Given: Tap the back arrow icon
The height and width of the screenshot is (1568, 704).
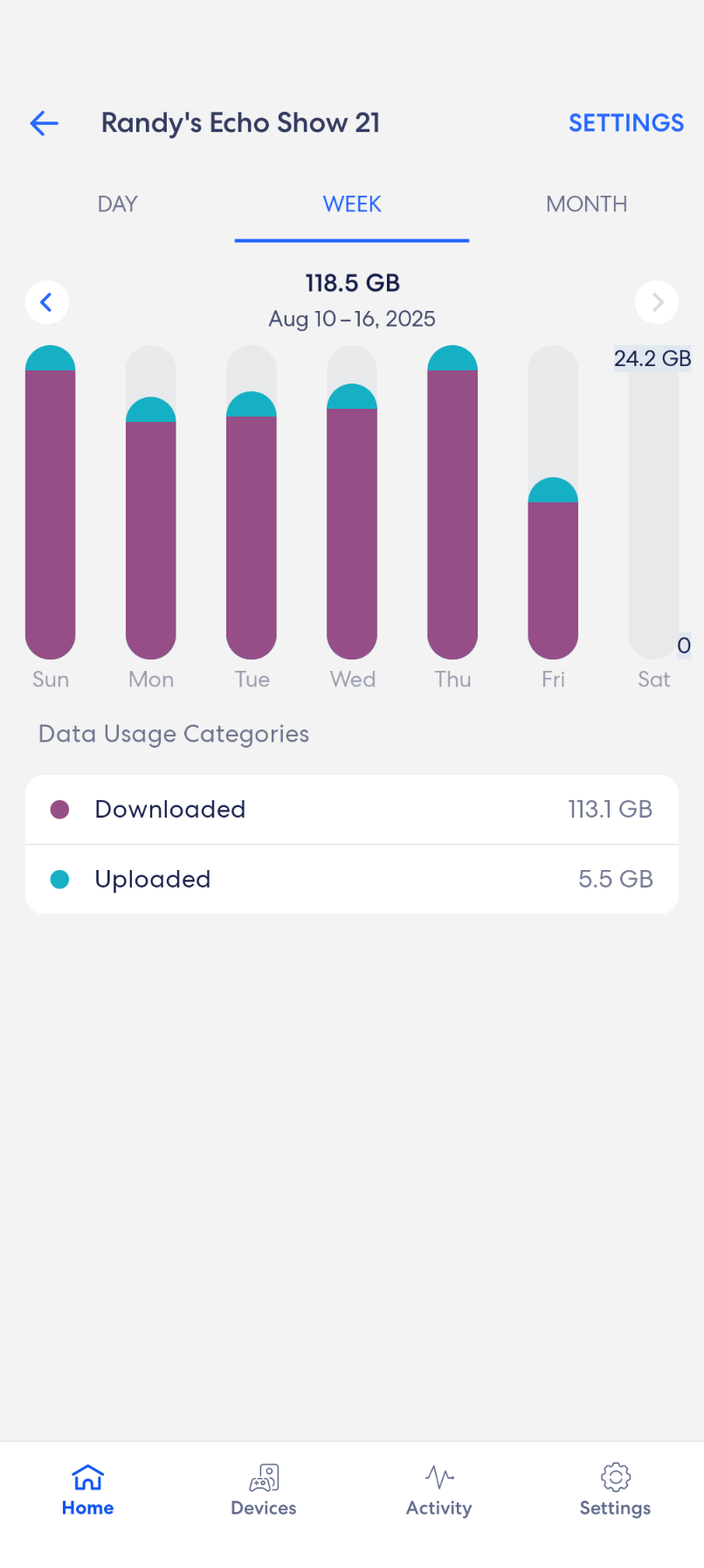Looking at the screenshot, I should tap(45, 123).
